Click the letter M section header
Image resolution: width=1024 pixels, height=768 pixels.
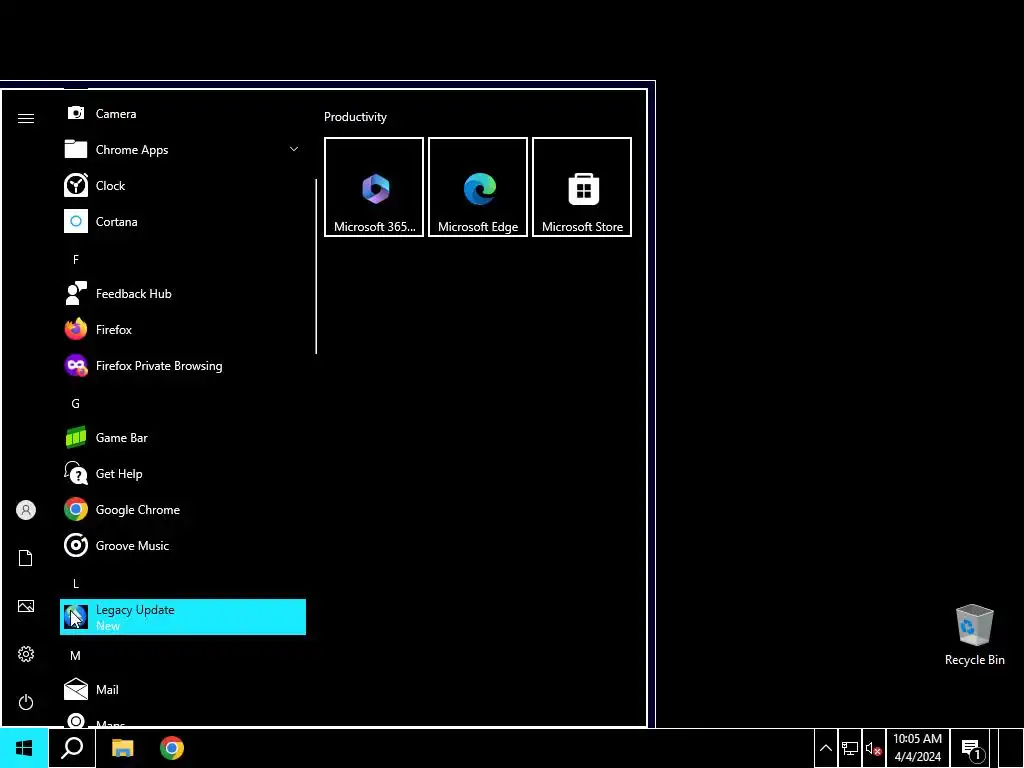[76, 656]
